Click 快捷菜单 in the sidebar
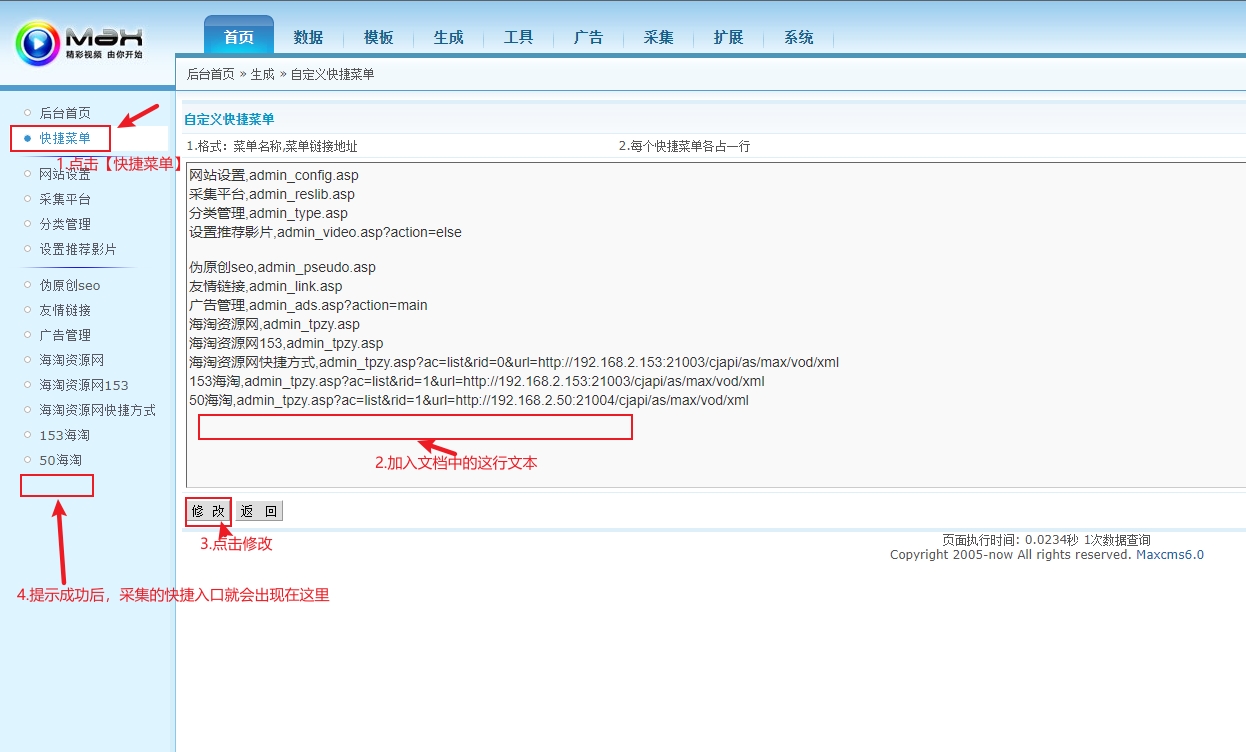The image size is (1246, 752). point(65,138)
